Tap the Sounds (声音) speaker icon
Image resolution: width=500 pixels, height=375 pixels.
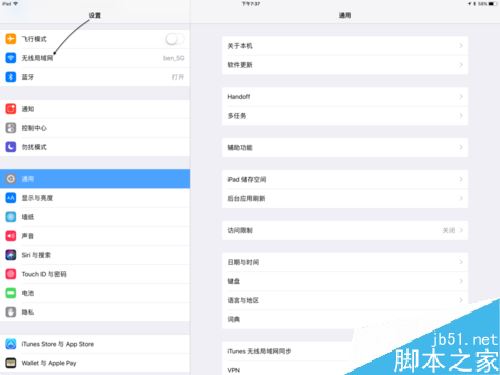(11, 236)
